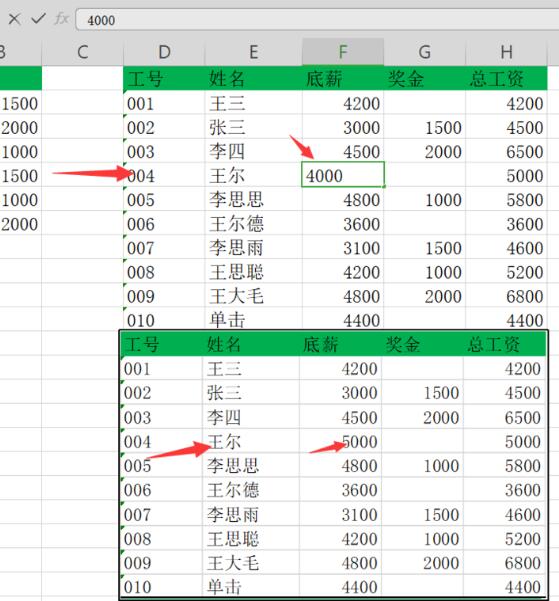The image size is (559, 601).
Task: Select column C header
Action: click(x=82, y=52)
